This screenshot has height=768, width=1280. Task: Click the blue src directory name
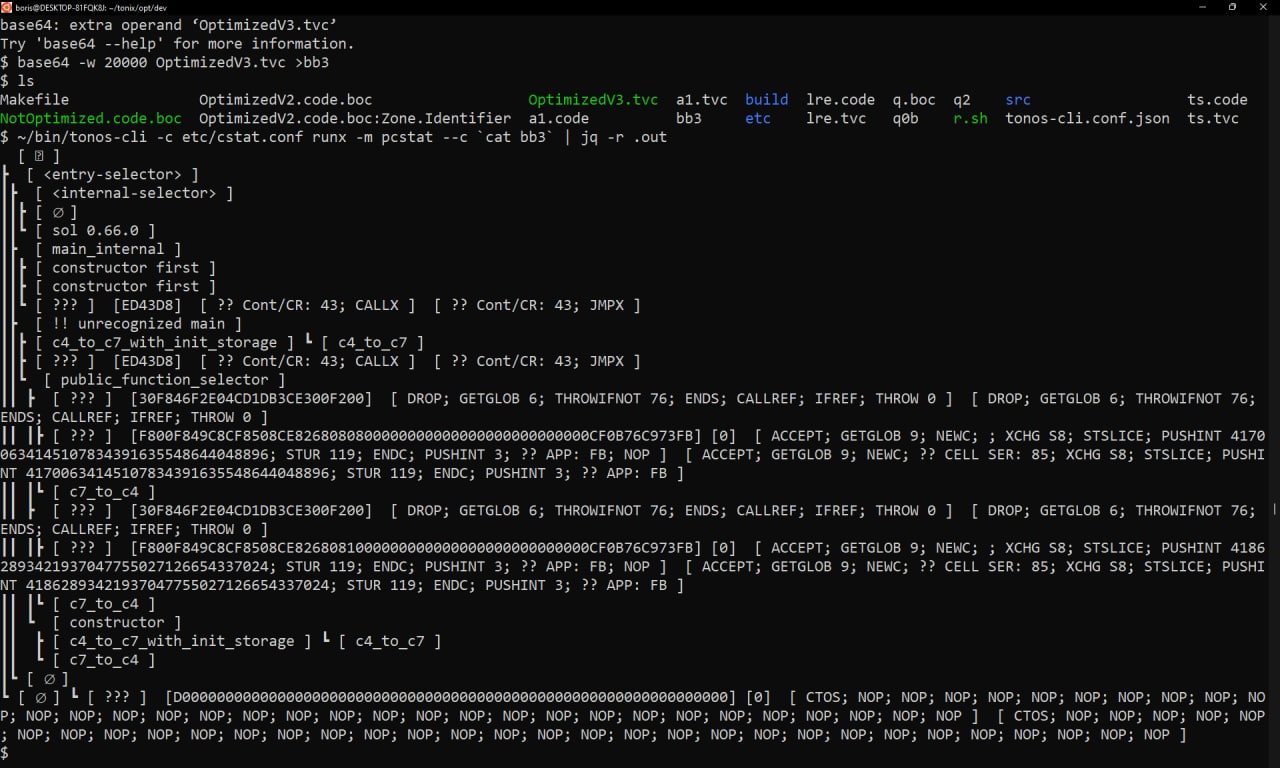click(1018, 100)
